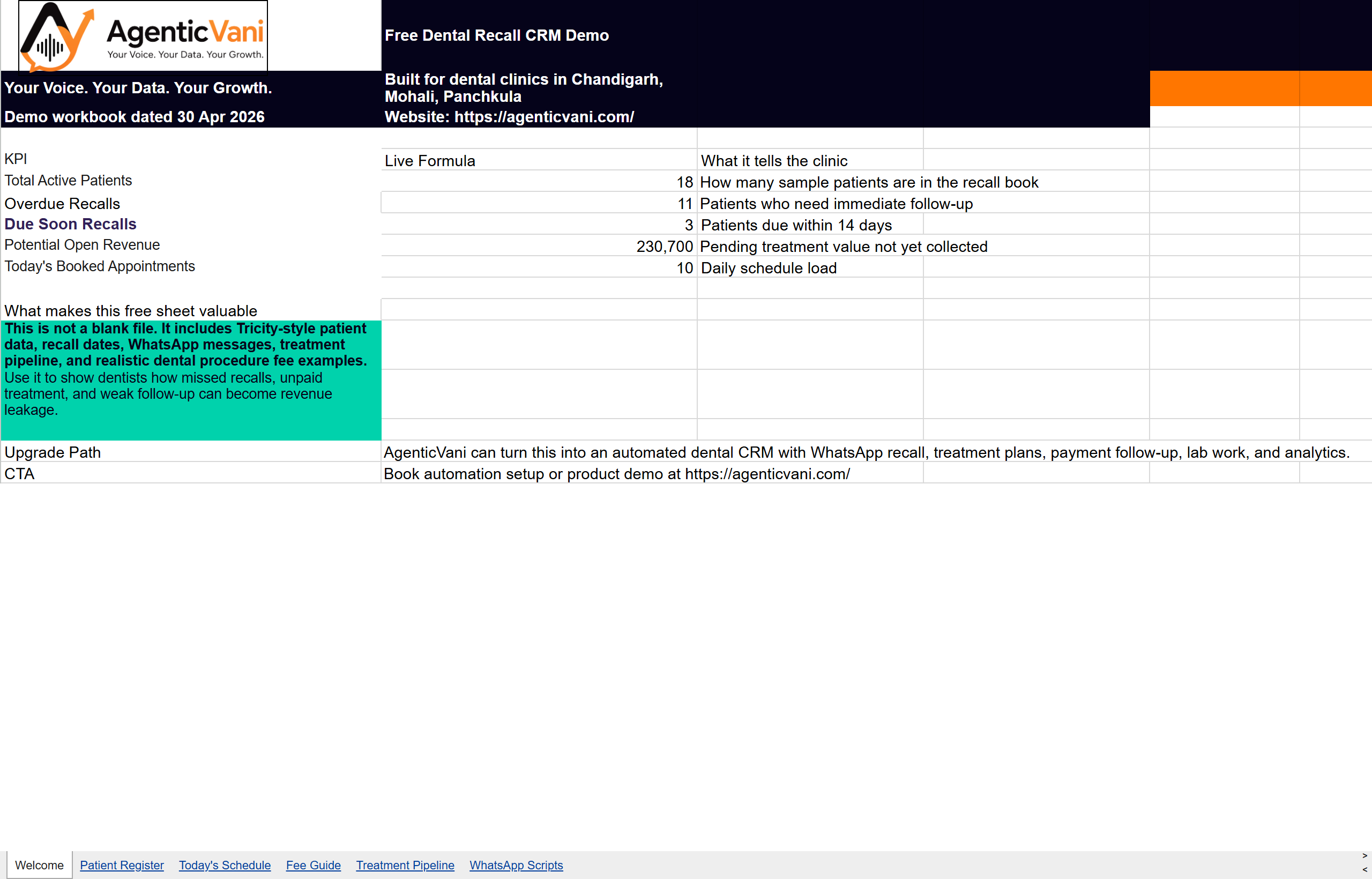Viewport: 1372px width, 879px height.
Task: Select the 'Upgrade Path' label cell
Action: click(x=191, y=451)
